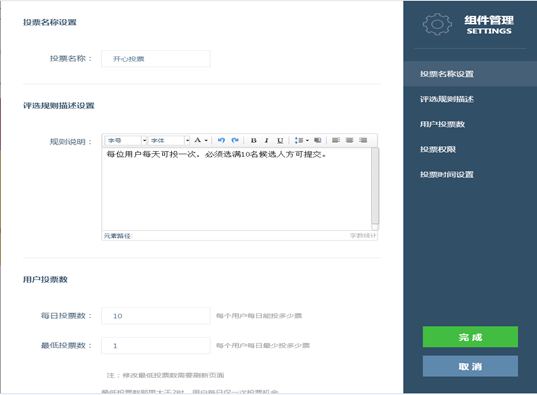Click the redo arrow in editor toolbar
Viewport: 537px width, 395px height.
235,140
